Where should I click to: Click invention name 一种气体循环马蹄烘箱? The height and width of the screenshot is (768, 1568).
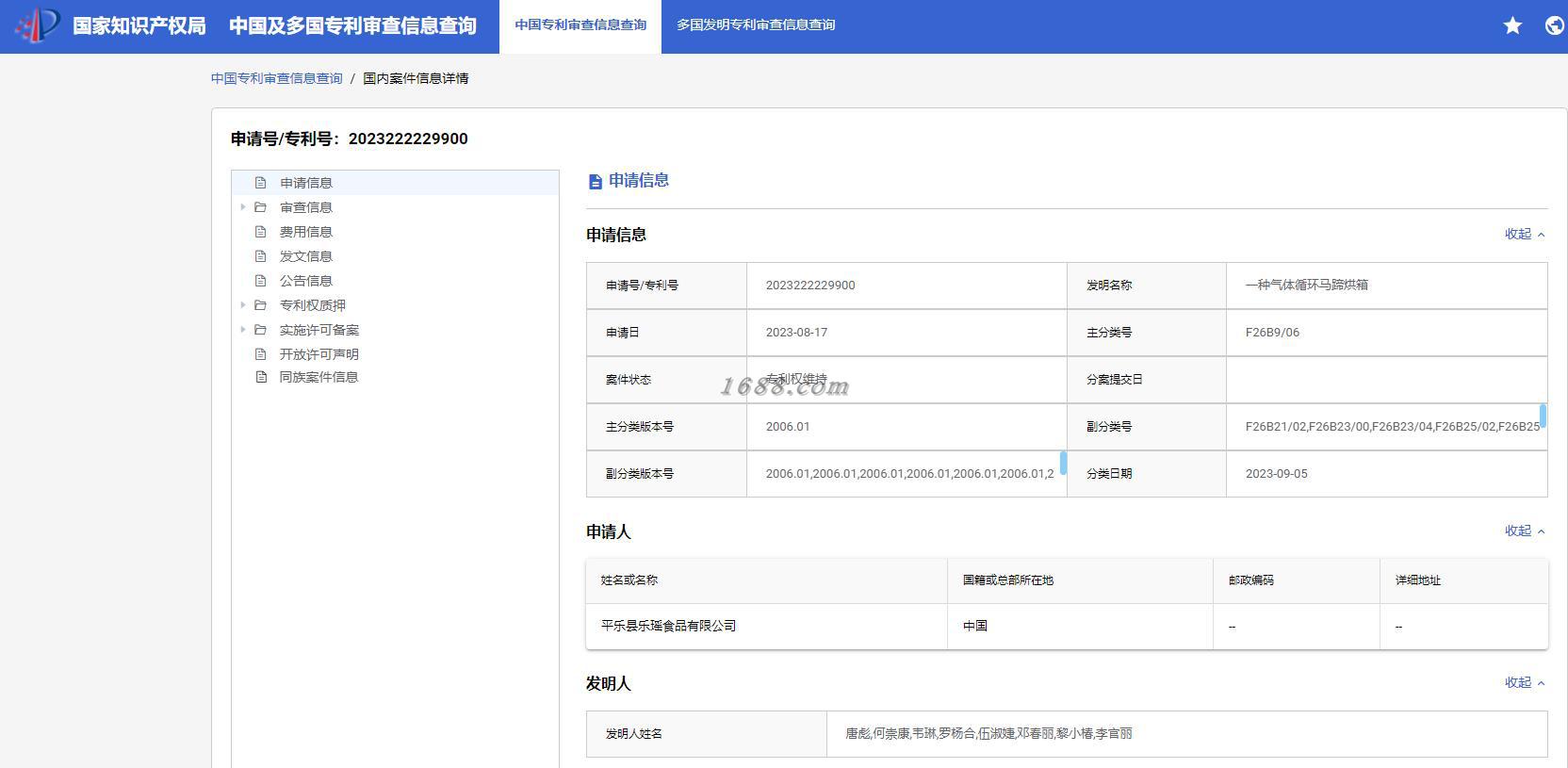tap(1307, 285)
